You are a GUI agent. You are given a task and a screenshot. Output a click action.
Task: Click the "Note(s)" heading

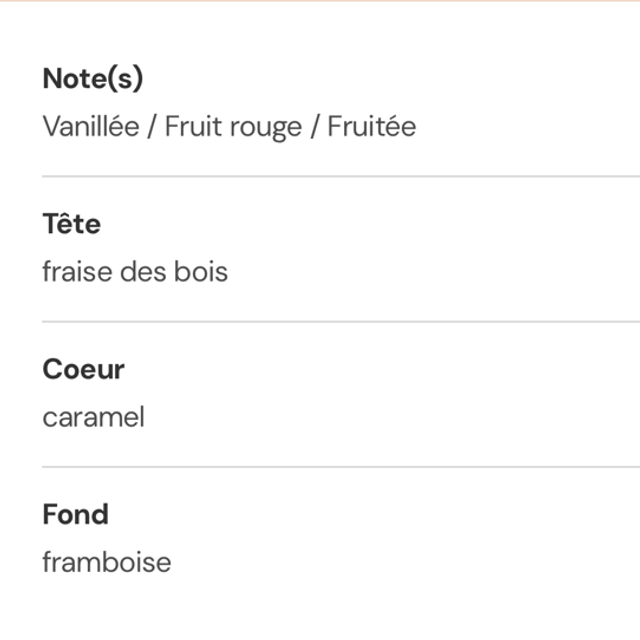pos(92,79)
